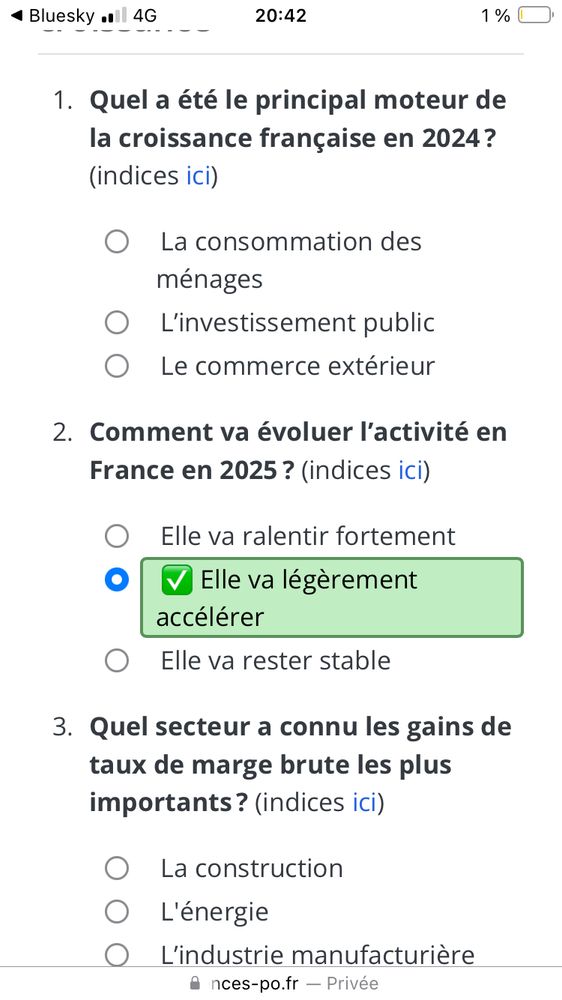The width and height of the screenshot is (562, 1000).
Task: Tap the battery indicator icon
Action: [535, 15]
